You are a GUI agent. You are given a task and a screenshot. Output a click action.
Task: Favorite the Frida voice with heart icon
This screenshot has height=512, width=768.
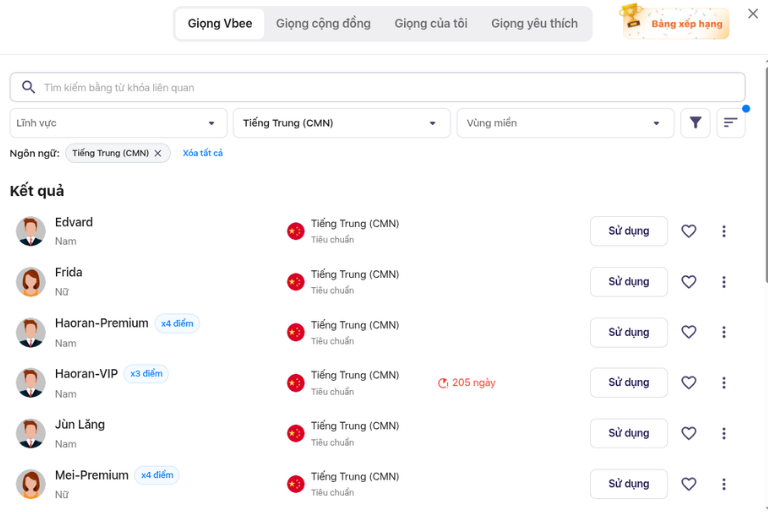(x=689, y=282)
